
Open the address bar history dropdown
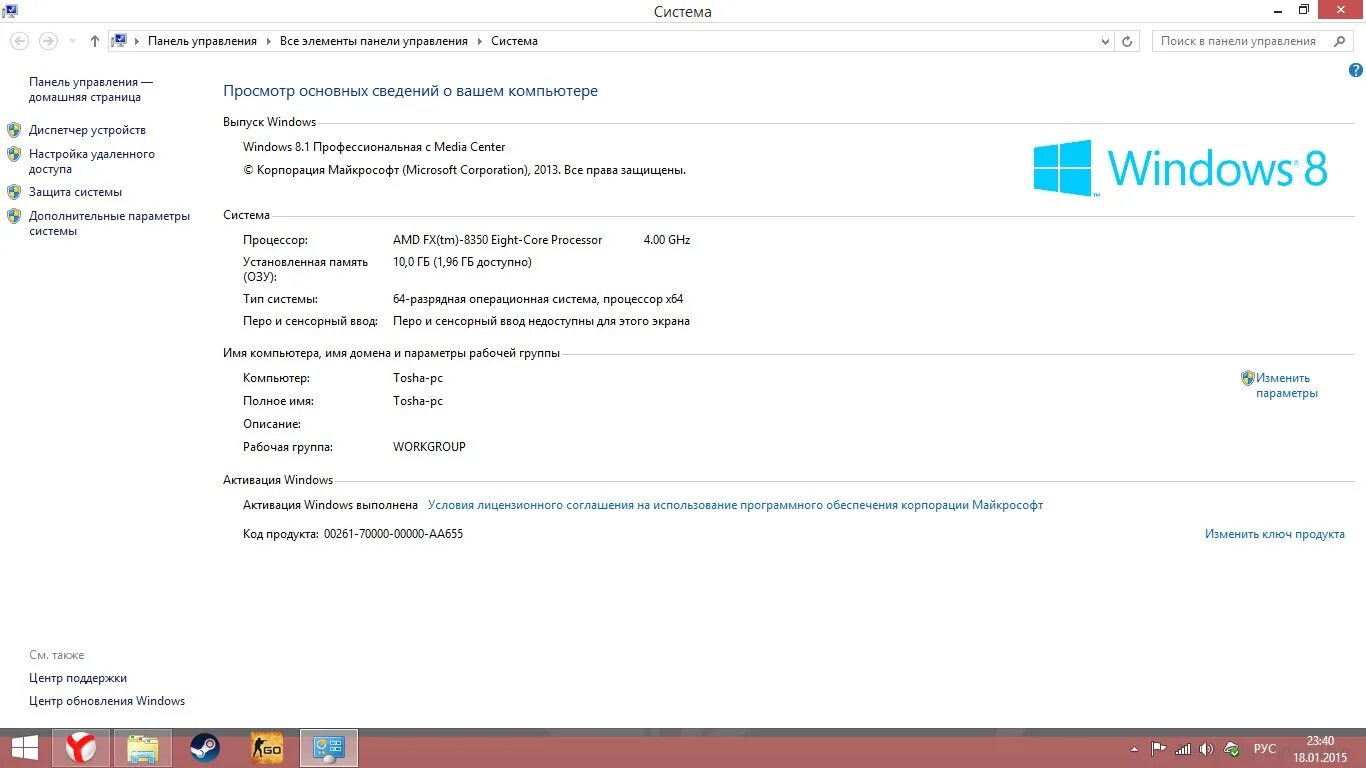1105,41
